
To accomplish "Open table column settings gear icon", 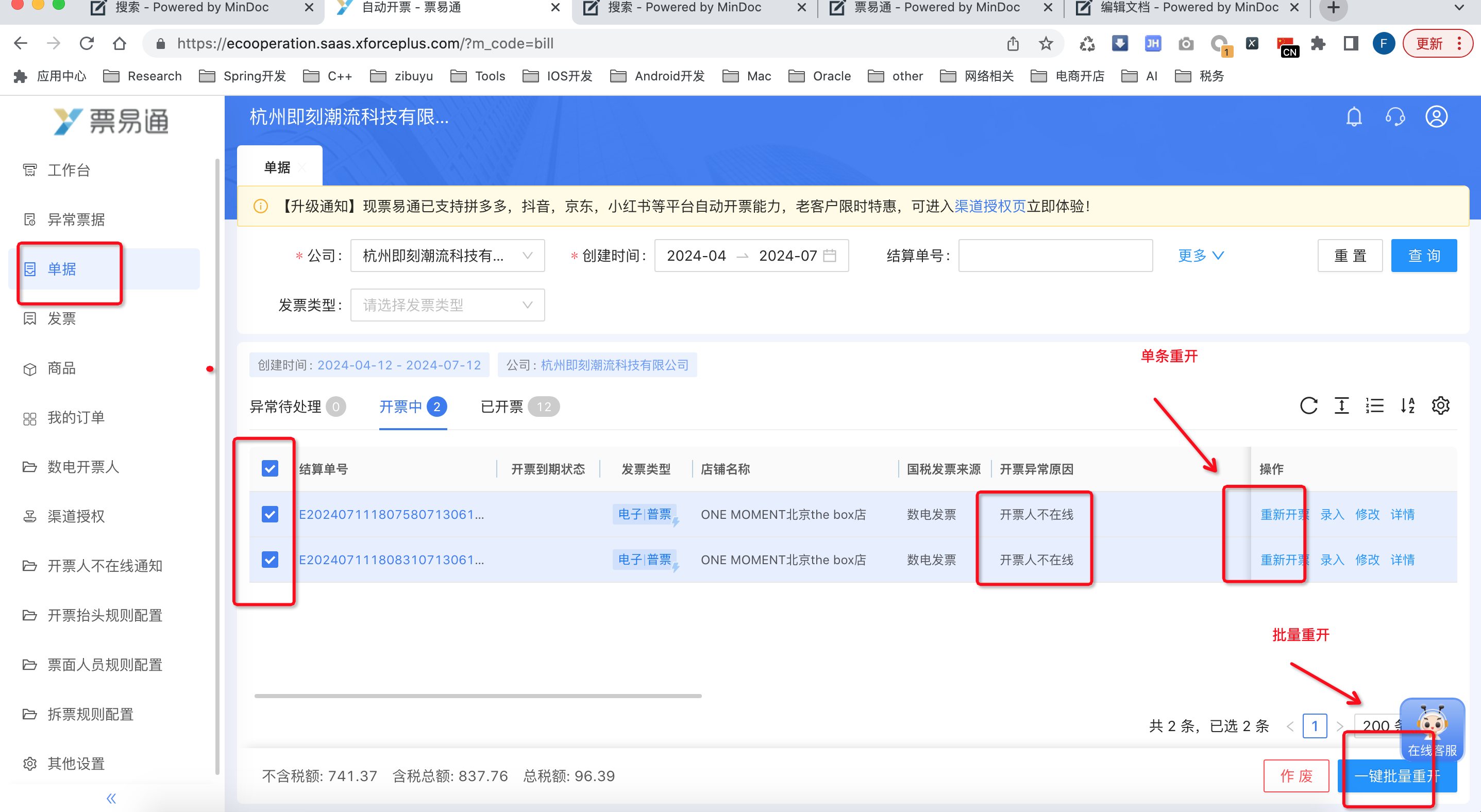I will (1440, 405).
